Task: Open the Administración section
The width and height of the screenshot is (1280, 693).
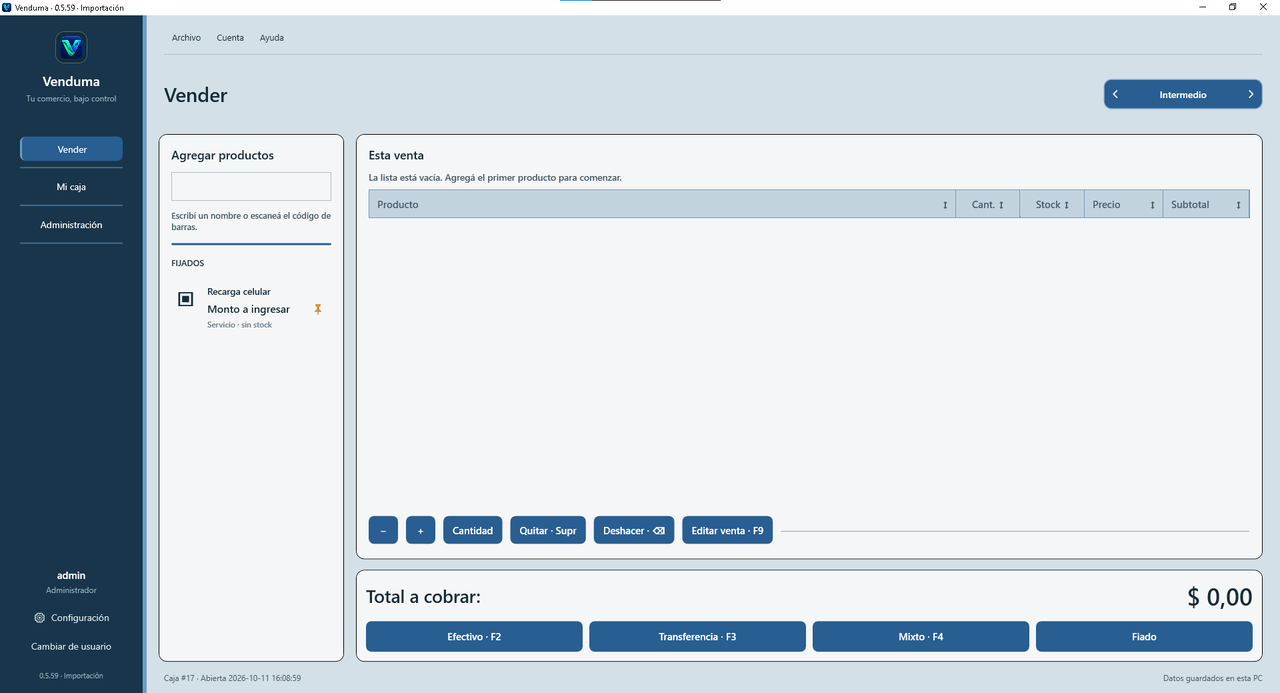Action: [71, 225]
